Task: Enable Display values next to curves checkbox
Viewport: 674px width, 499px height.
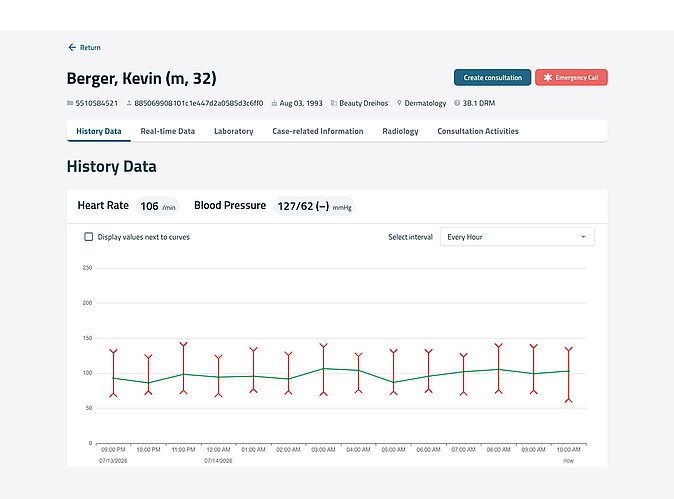Action: (89, 237)
